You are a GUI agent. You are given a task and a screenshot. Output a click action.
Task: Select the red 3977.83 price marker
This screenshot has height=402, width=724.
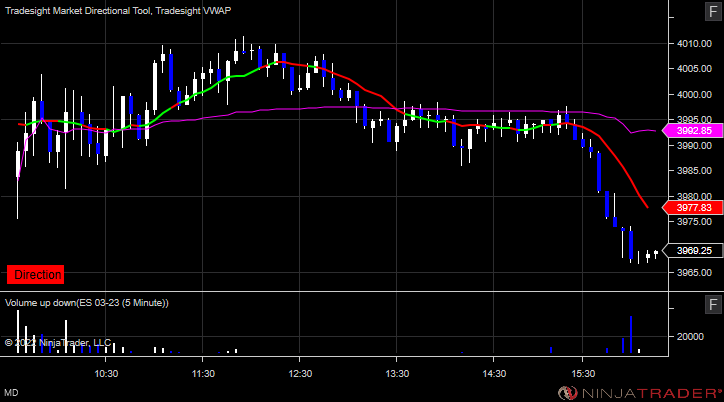click(x=692, y=208)
